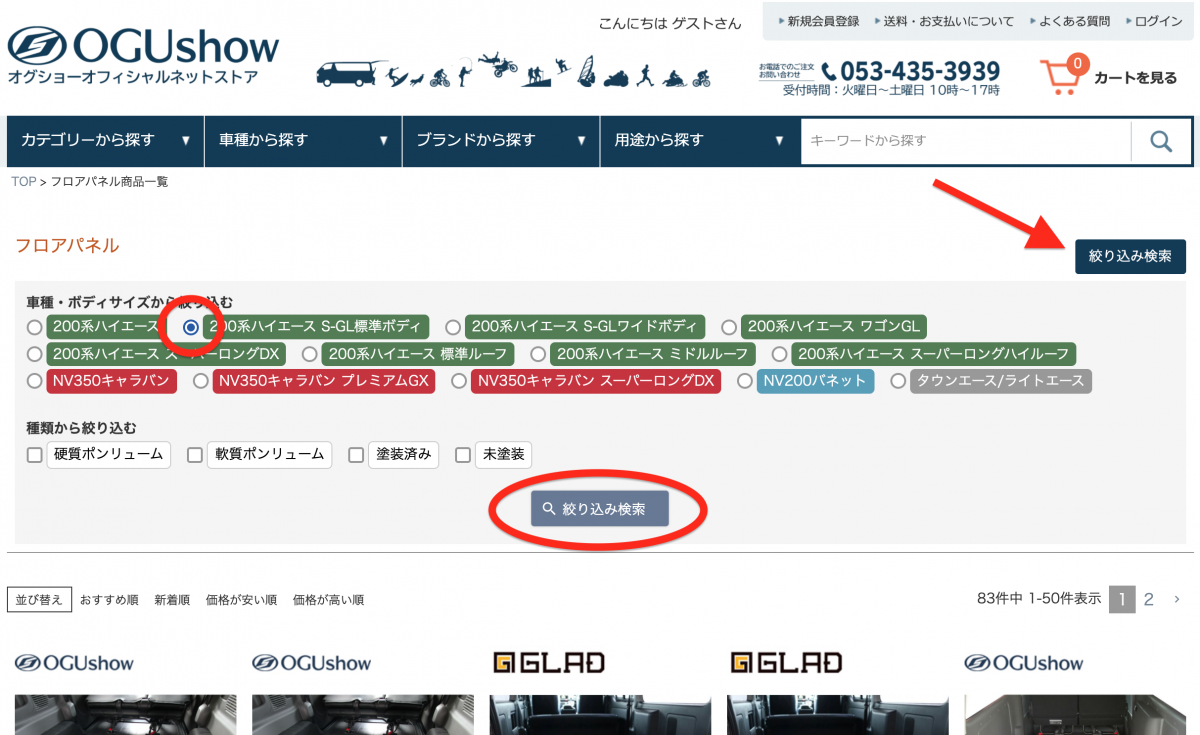The width and height of the screenshot is (1200, 735).
Task: Click the 並び替え label box
Action: (x=39, y=600)
